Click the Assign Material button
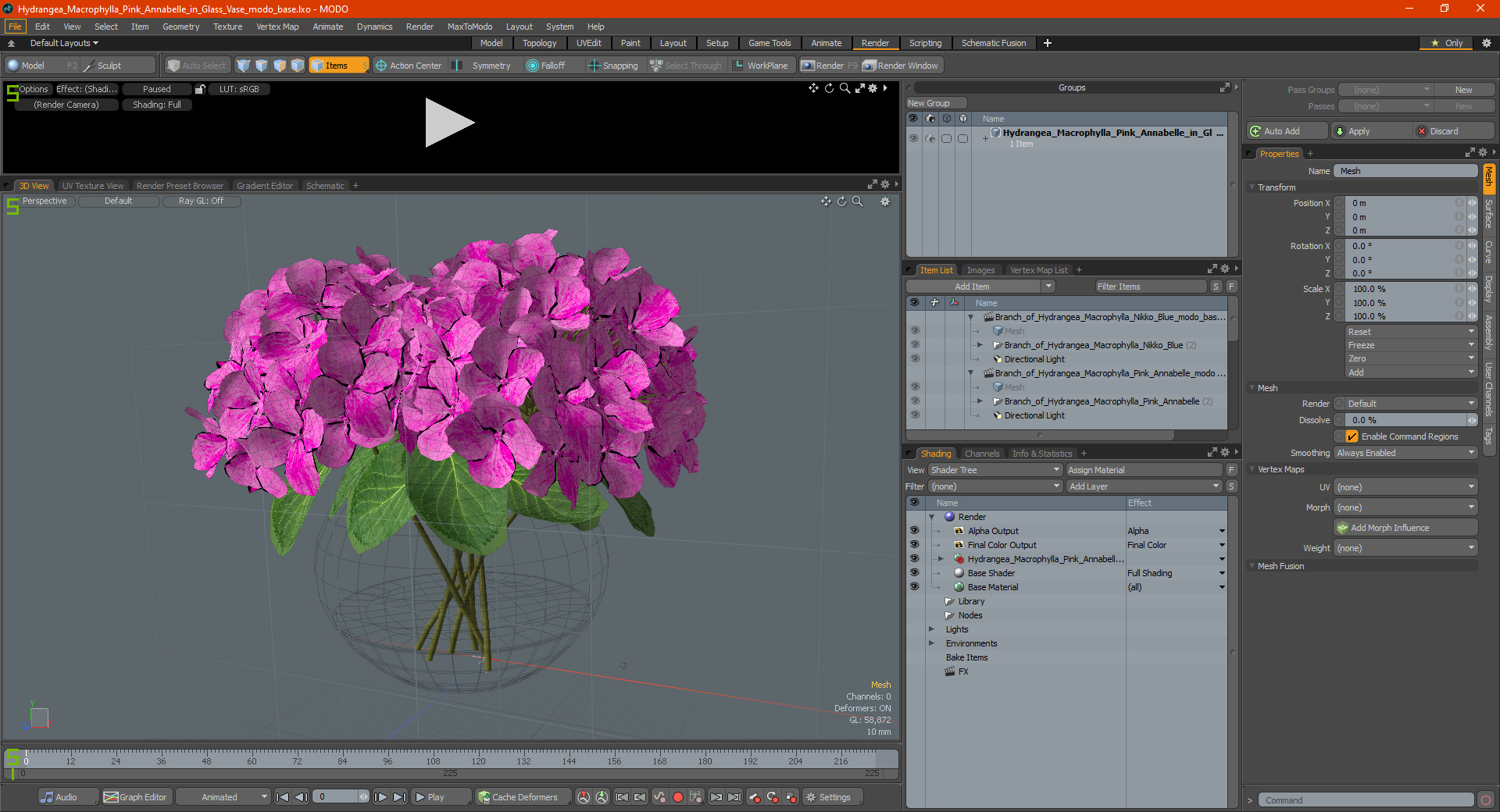Image resolution: width=1500 pixels, height=812 pixels. pyautogui.click(x=1144, y=470)
